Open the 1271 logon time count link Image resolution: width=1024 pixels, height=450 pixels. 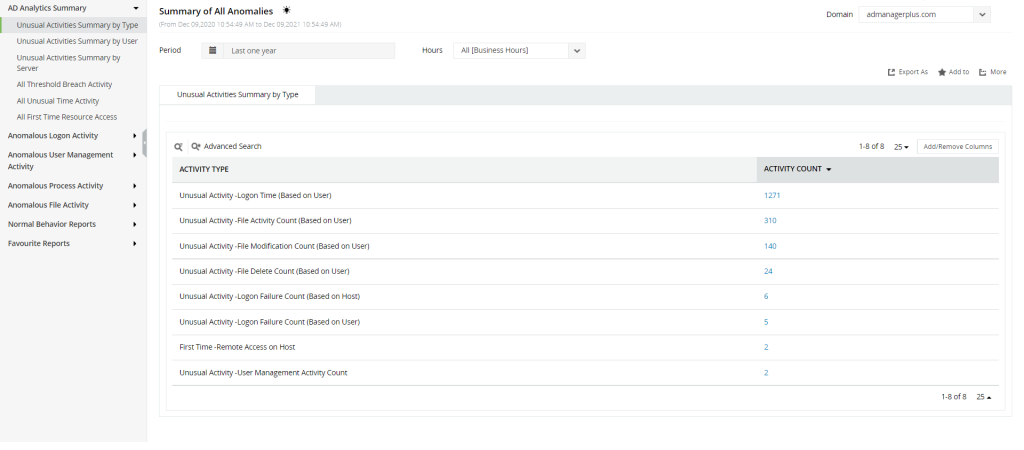click(772, 195)
